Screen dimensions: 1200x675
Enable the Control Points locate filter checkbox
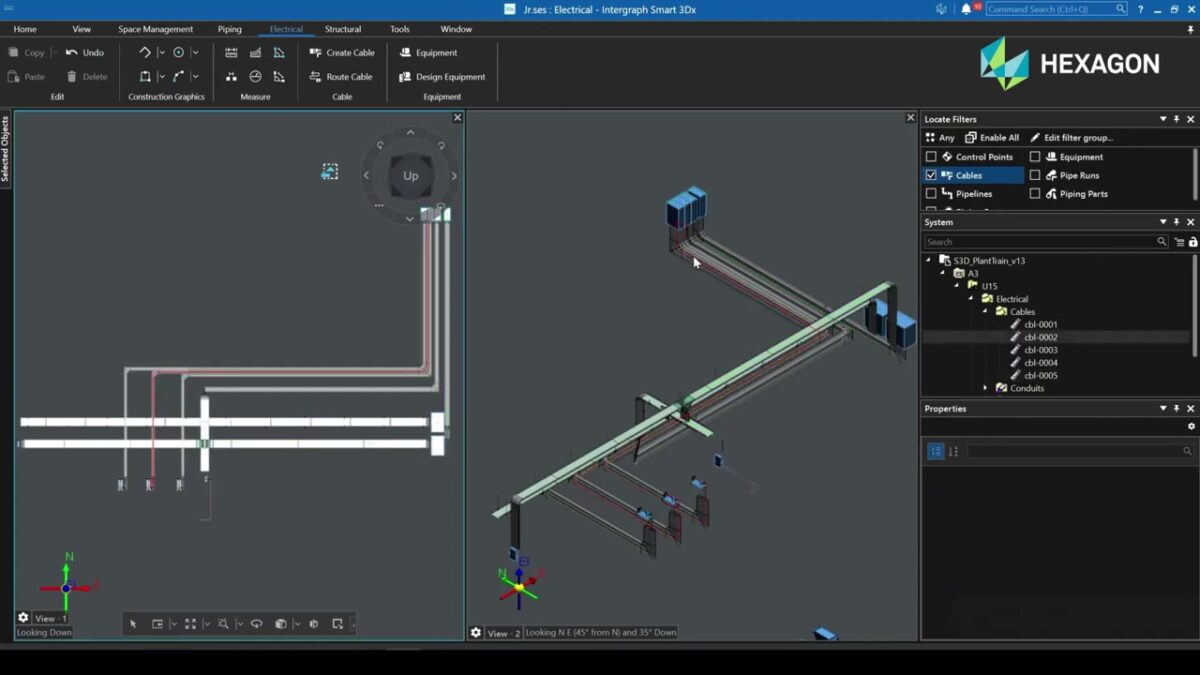coord(931,157)
